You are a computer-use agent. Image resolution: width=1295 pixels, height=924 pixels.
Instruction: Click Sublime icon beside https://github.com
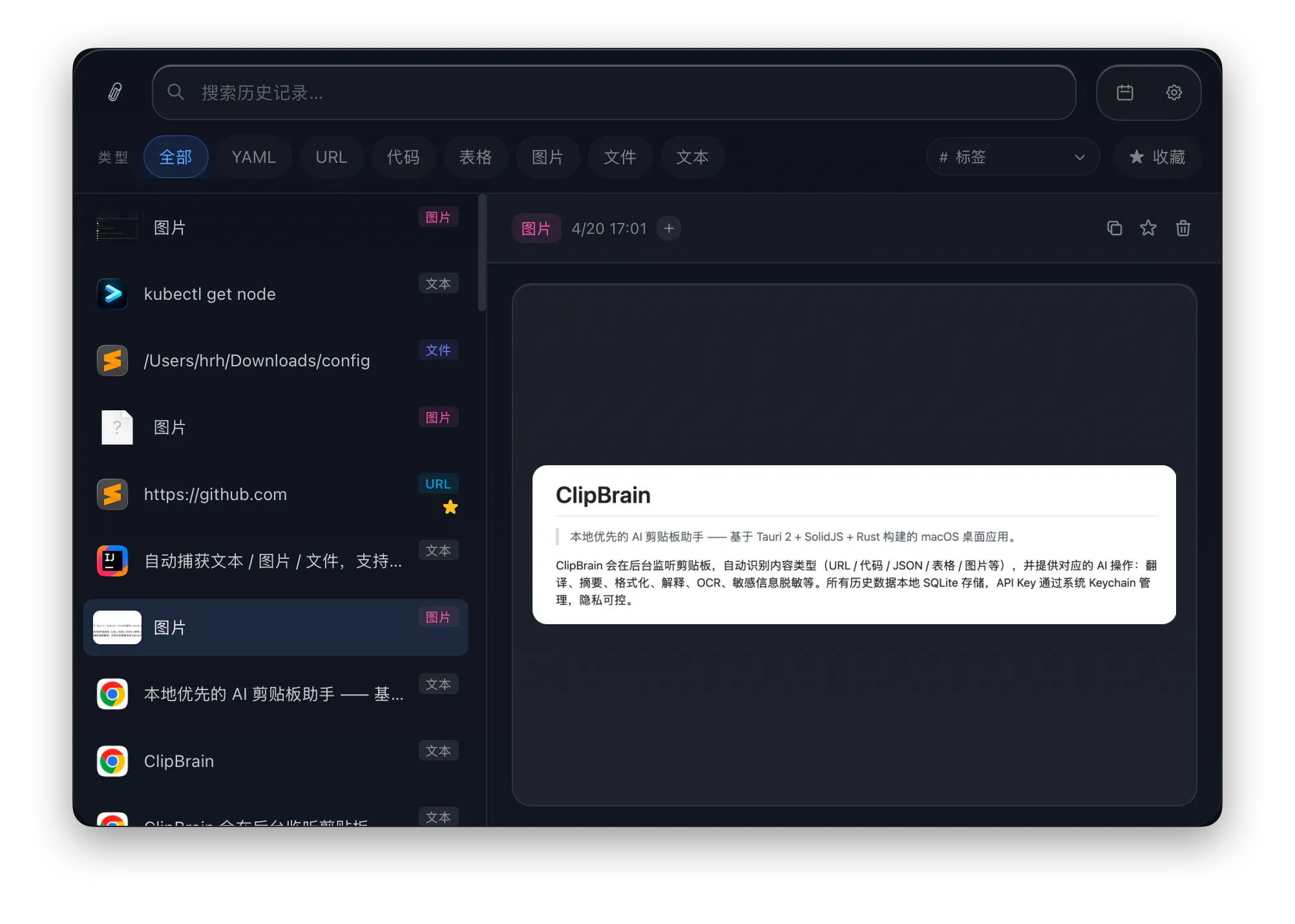tap(112, 494)
